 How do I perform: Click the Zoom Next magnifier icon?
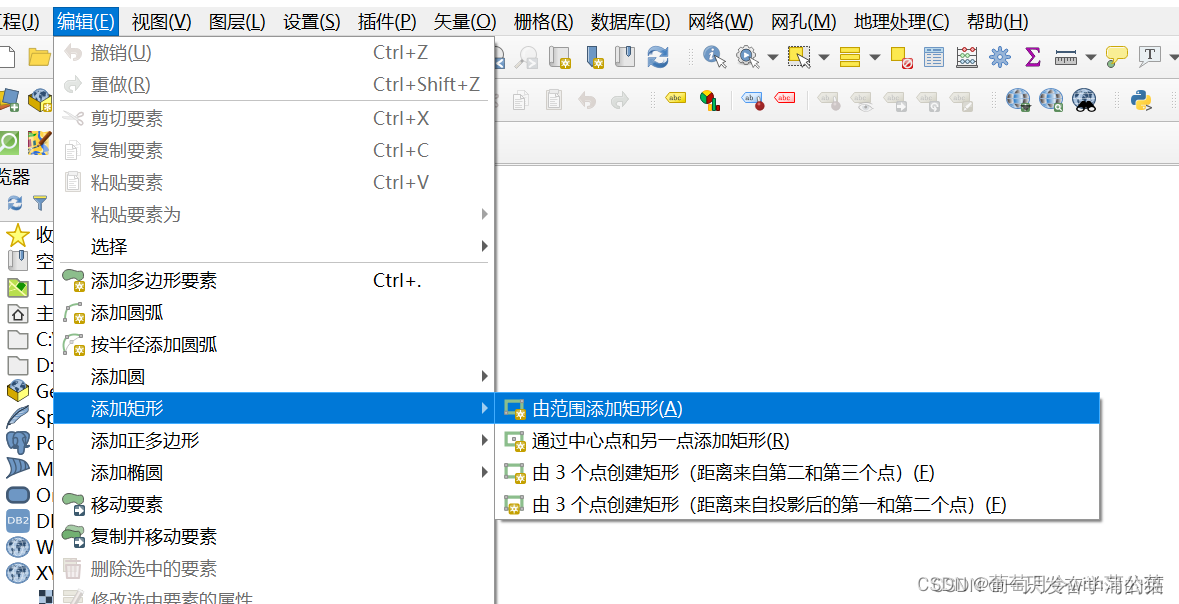pos(526,58)
